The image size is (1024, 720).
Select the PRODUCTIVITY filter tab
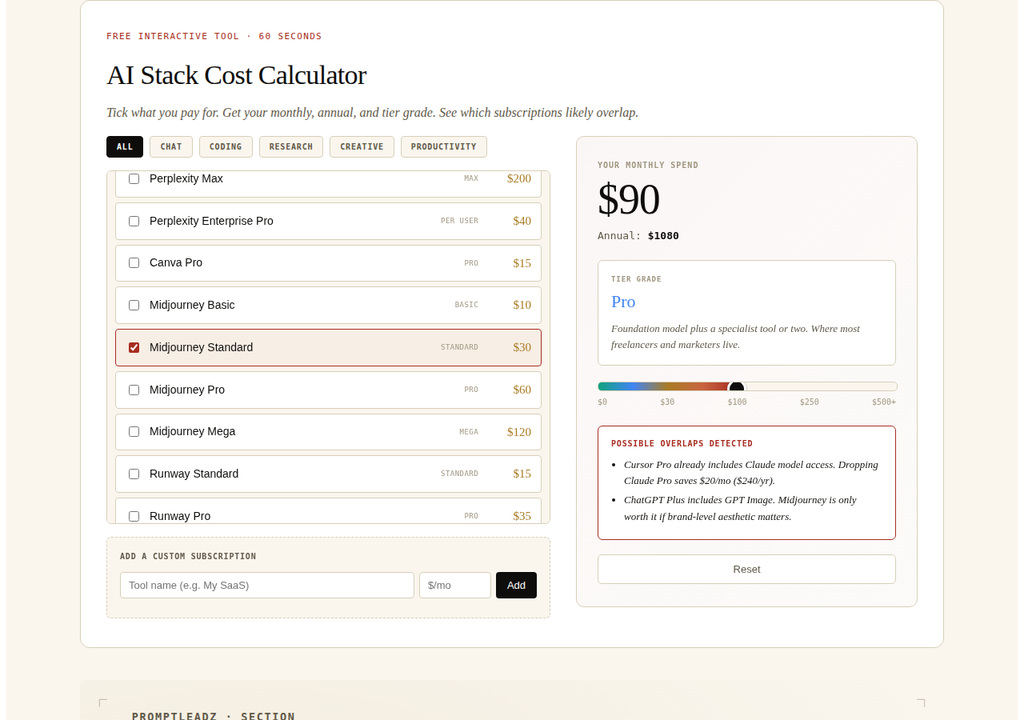(443, 146)
